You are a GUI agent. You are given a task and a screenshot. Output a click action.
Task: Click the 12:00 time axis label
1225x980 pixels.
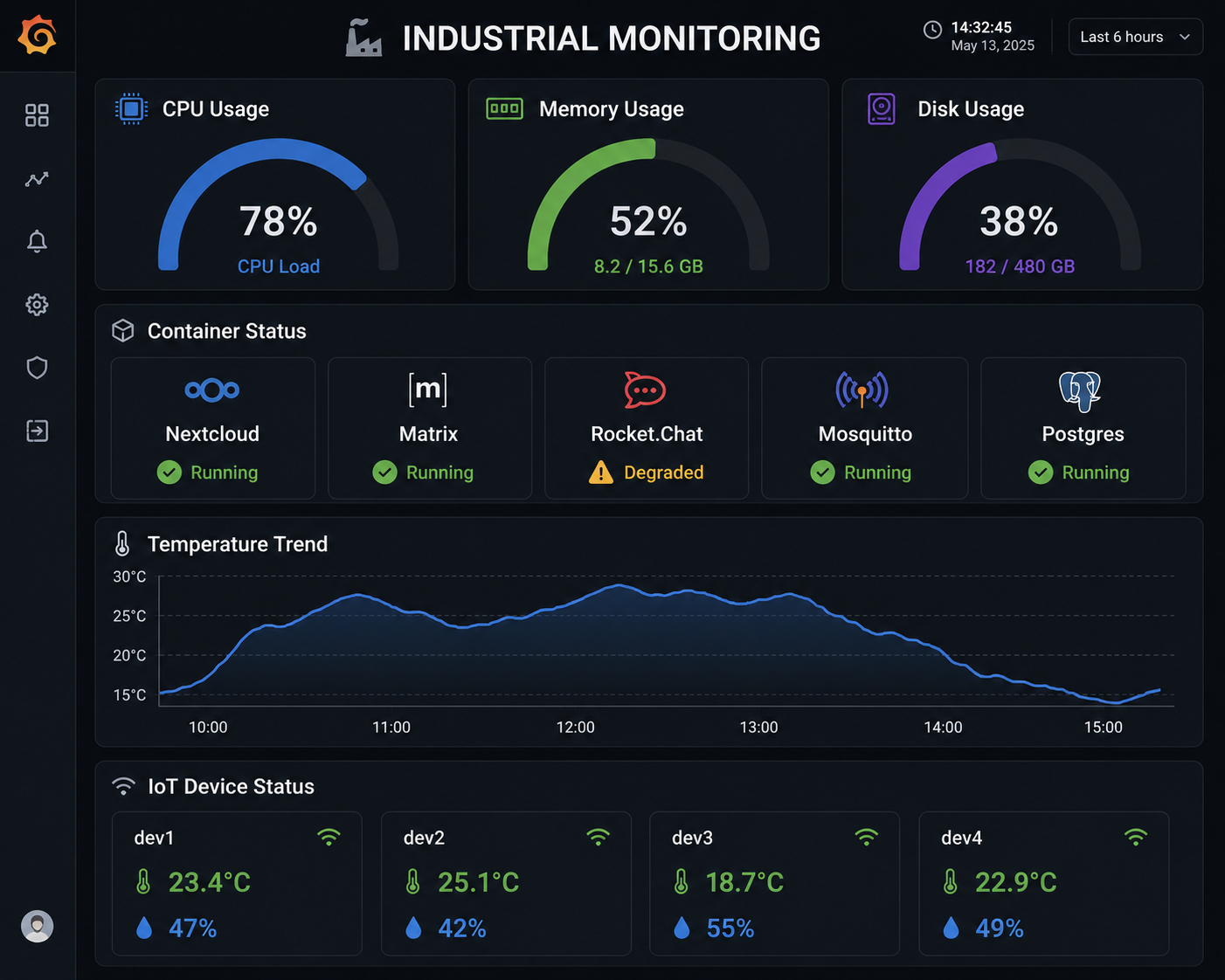pos(575,728)
